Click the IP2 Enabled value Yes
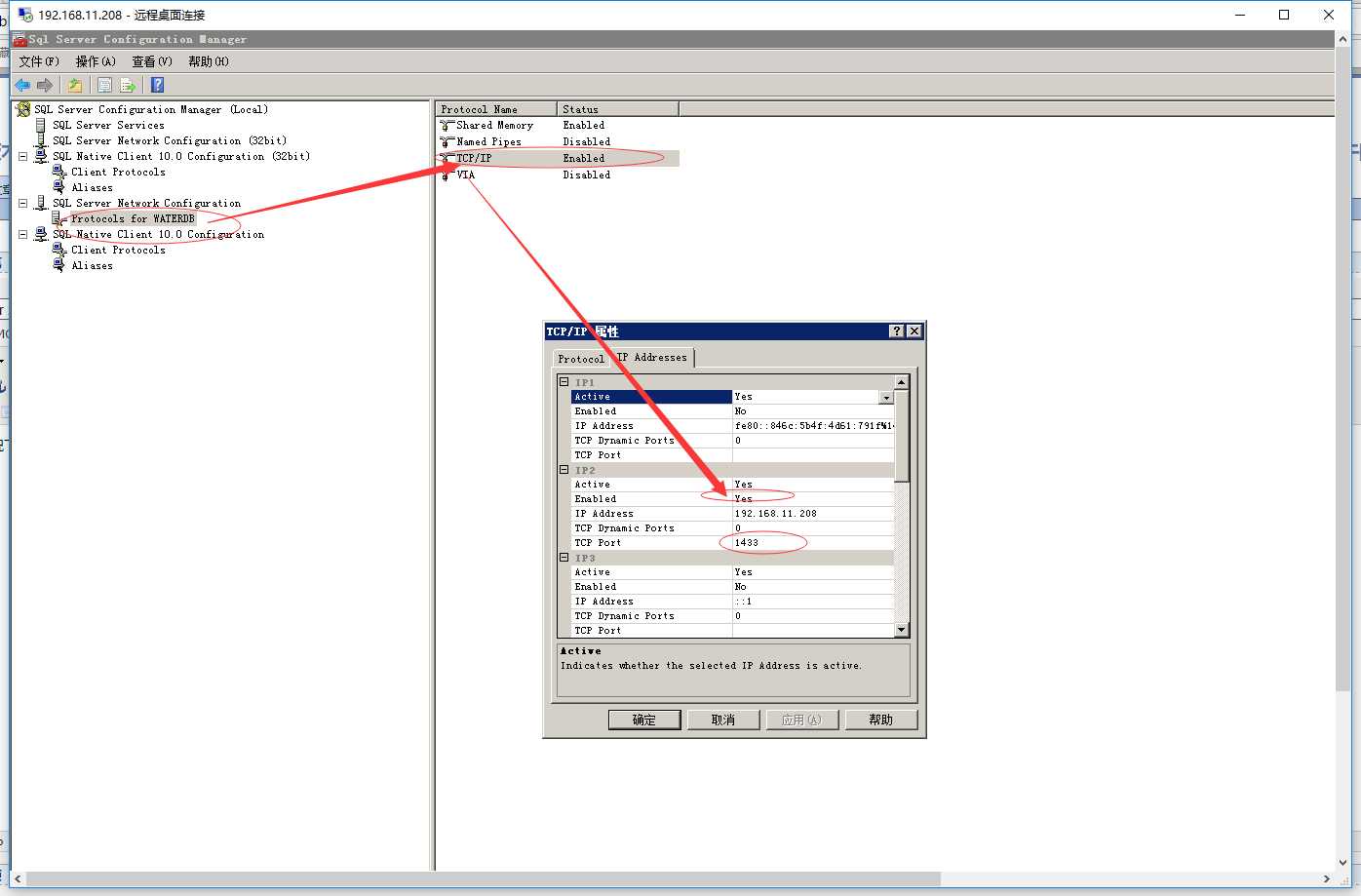1361x896 pixels. click(x=744, y=498)
